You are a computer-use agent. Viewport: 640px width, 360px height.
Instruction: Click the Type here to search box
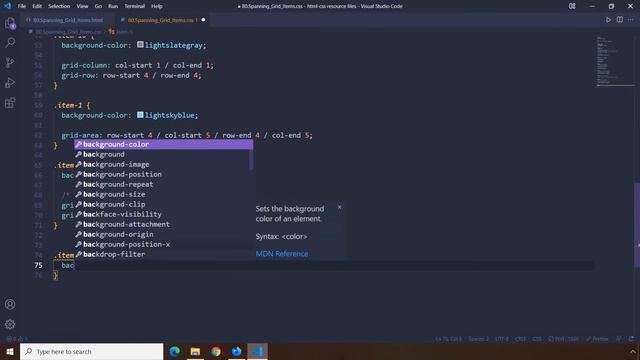pos(91,351)
